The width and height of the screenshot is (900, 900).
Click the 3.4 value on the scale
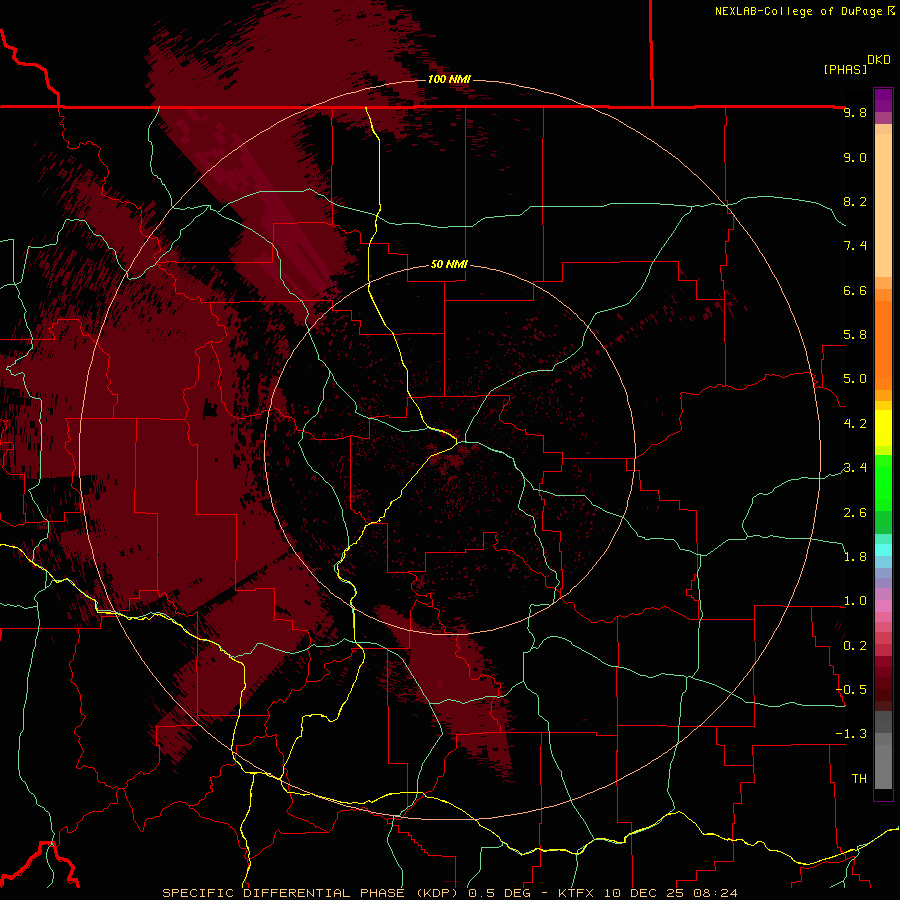click(x=855, y=468)
